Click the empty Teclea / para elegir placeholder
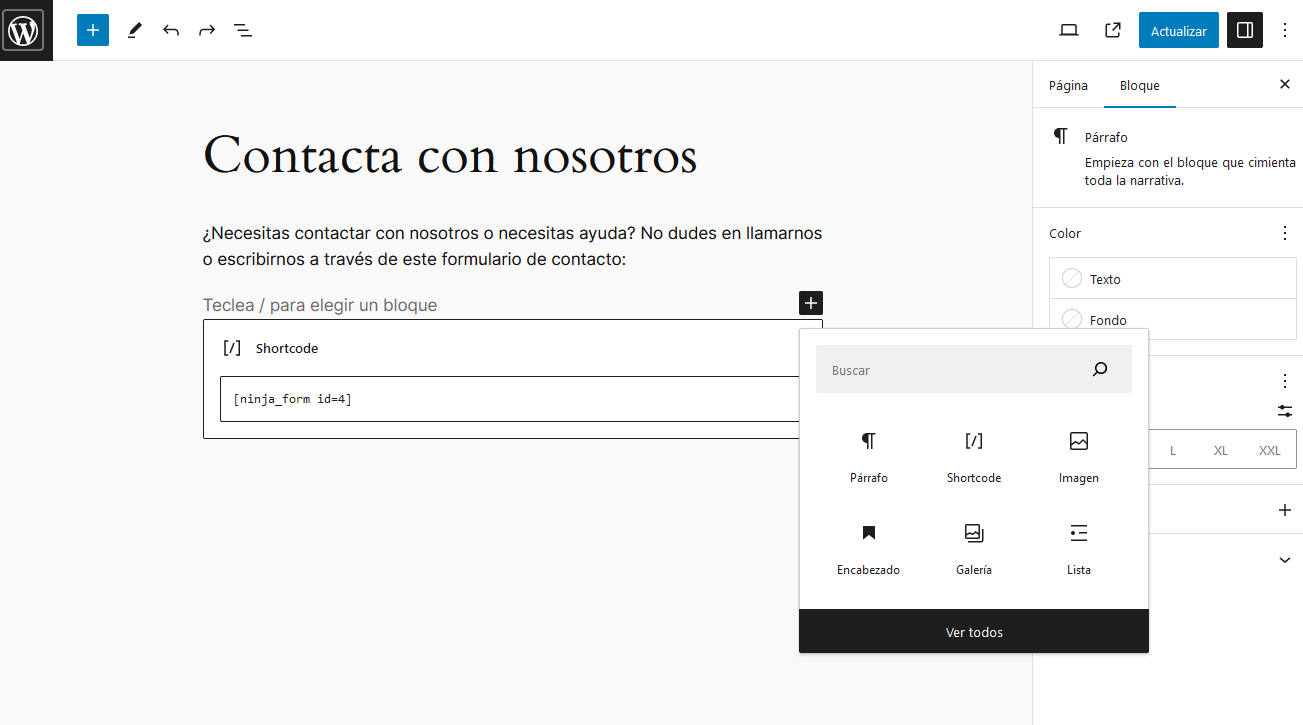Image resolution: width=1303 pixels, height=725 pixels. pyautogui.click(x=320, y=305)
